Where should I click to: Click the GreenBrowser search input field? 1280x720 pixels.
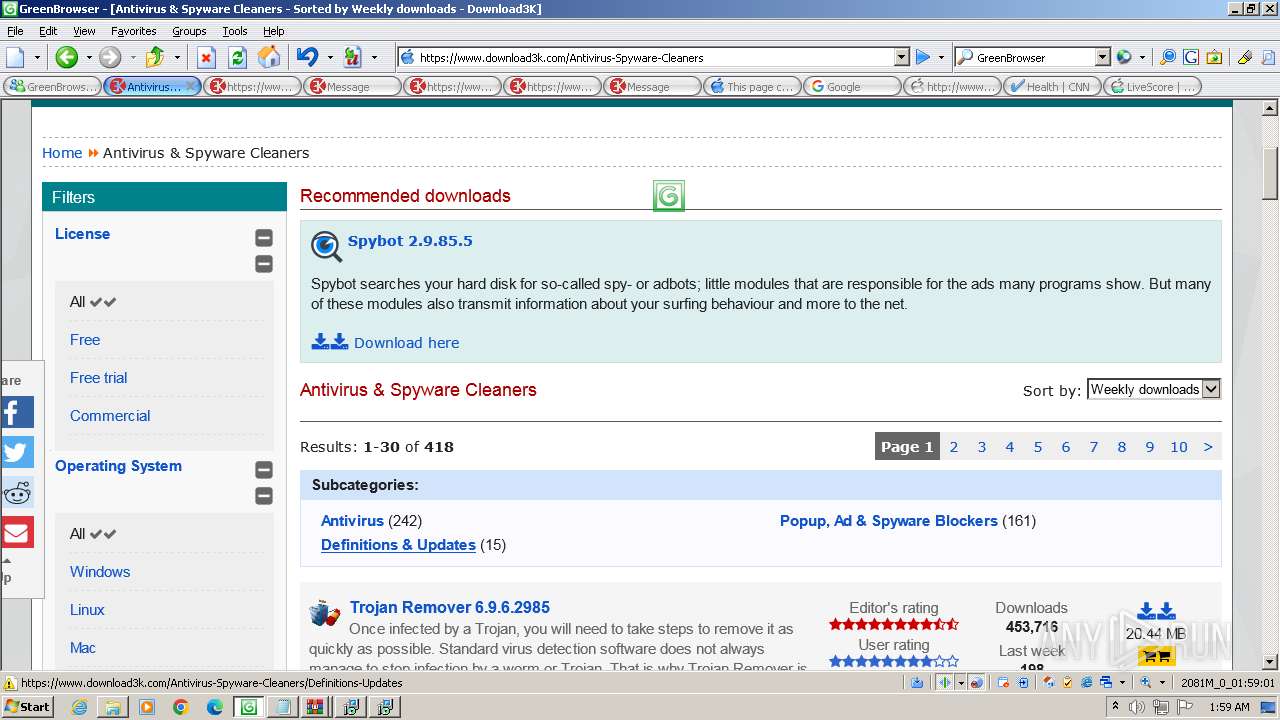1034,57
